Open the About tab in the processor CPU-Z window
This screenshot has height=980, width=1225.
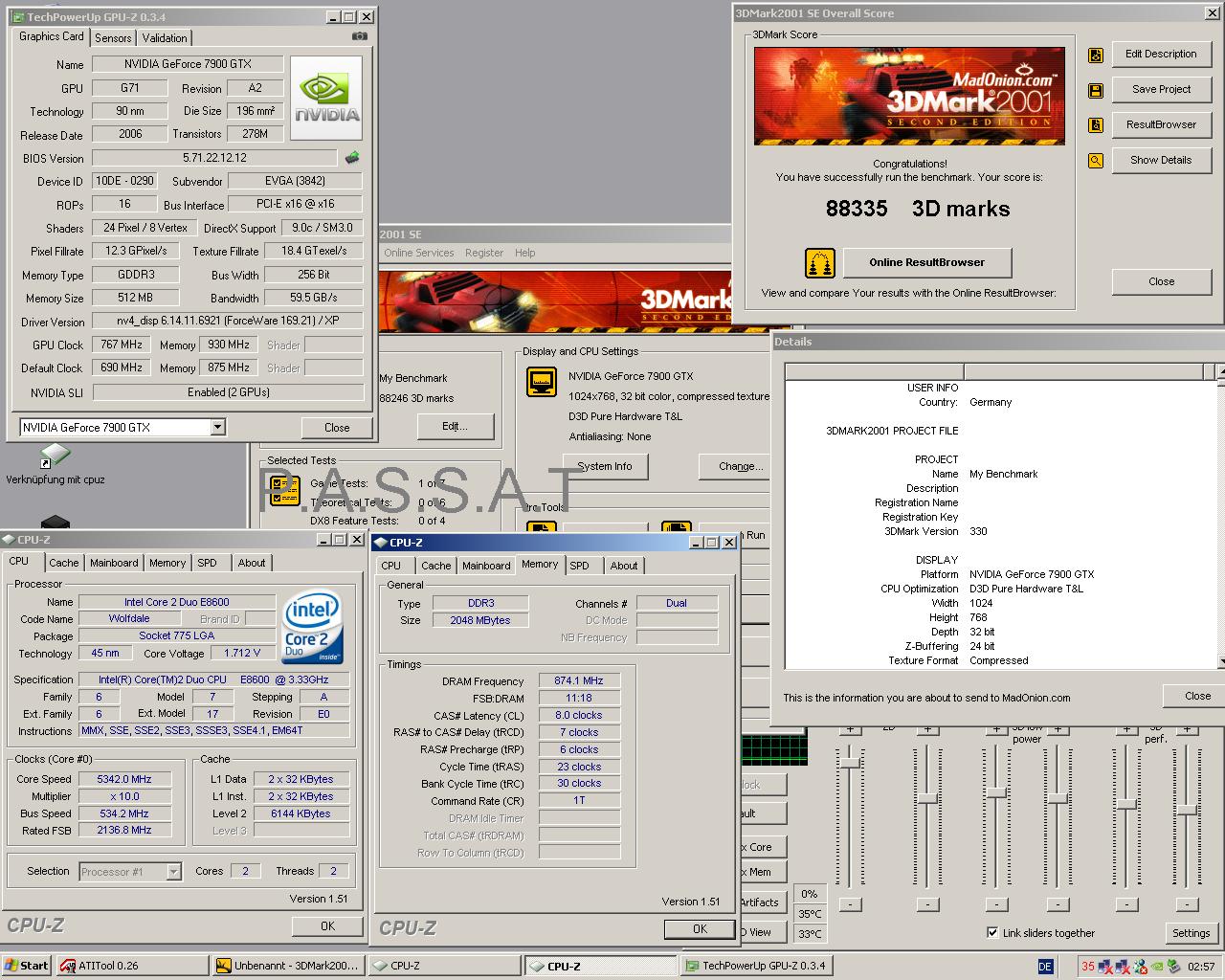click(252, 563)
